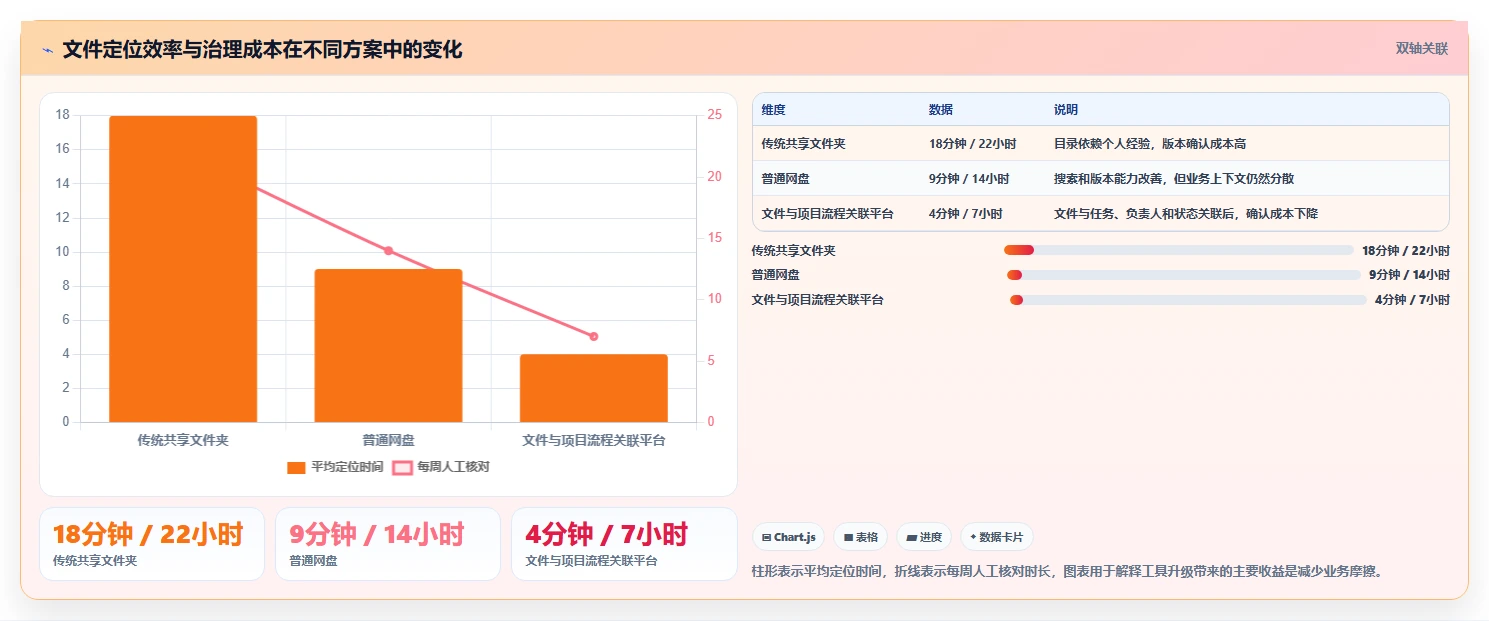Screen dimensions: 1489x621
Task: Open the 18分钟 / 22小时 data card
Action: point(152,544)
